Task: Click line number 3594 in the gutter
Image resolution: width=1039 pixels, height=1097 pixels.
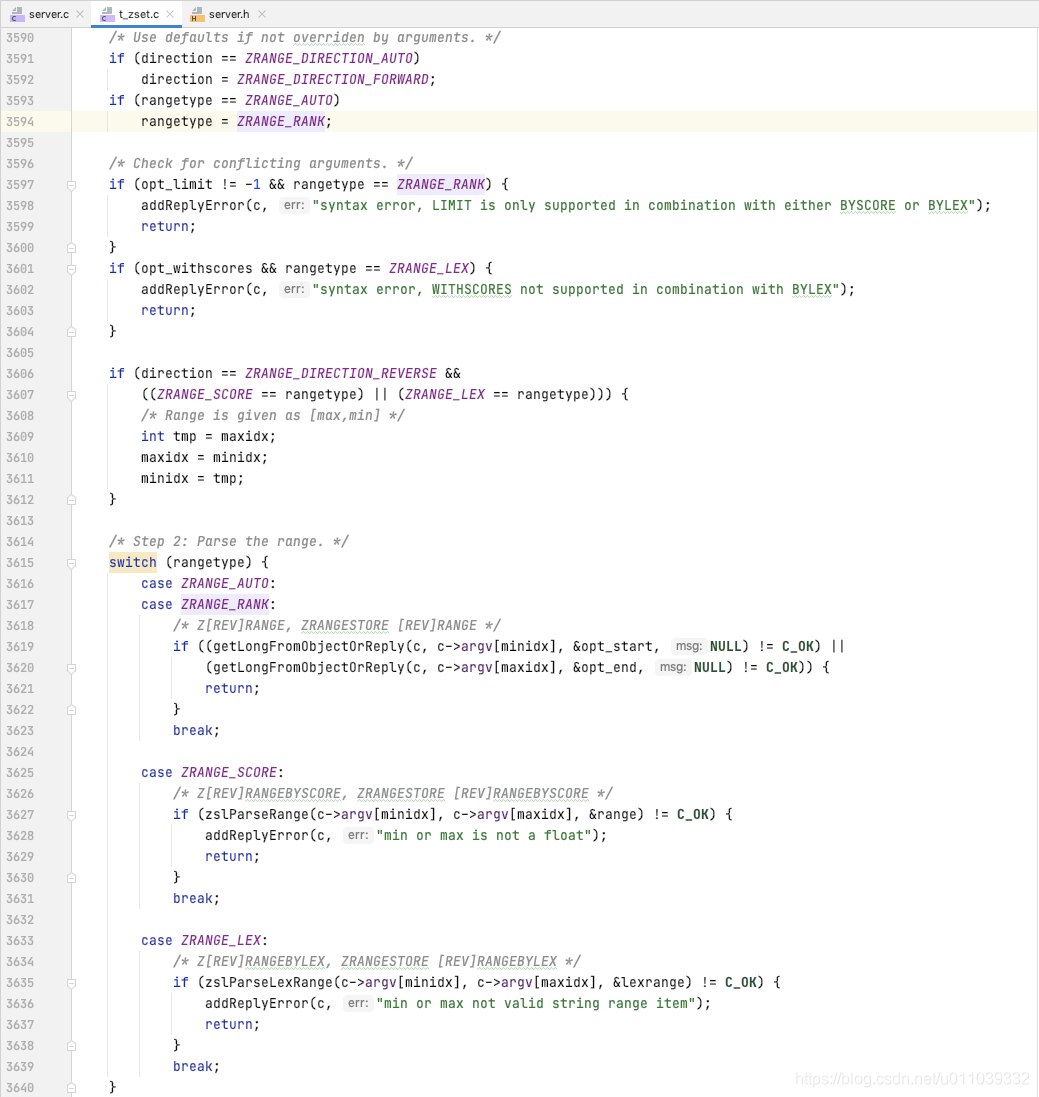Action: coord(20,122)
